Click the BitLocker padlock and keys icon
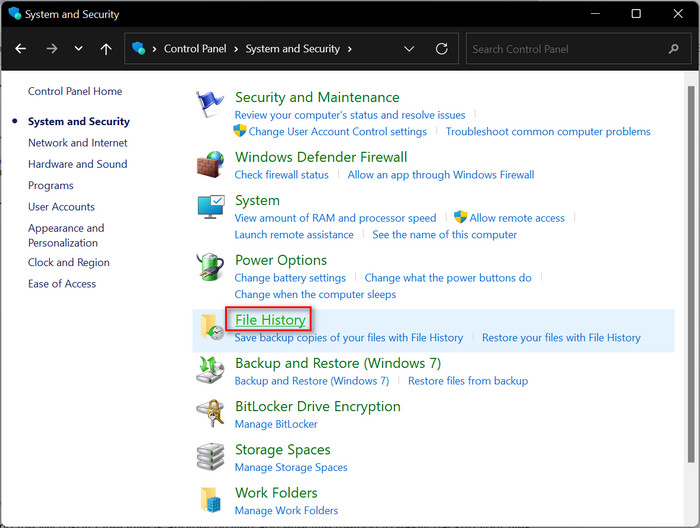The height and width of the screenshot is (528, 700). coord(210,413)
